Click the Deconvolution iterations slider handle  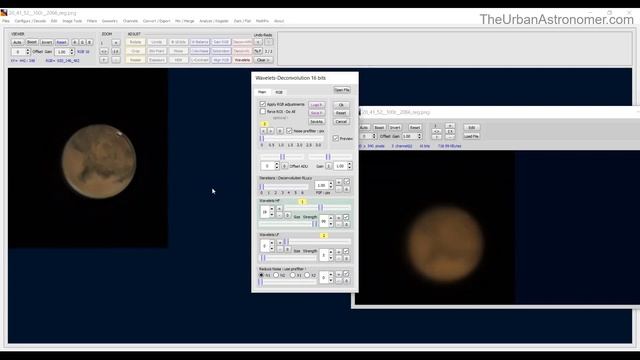pyautogui.click(x=262, y=187)
